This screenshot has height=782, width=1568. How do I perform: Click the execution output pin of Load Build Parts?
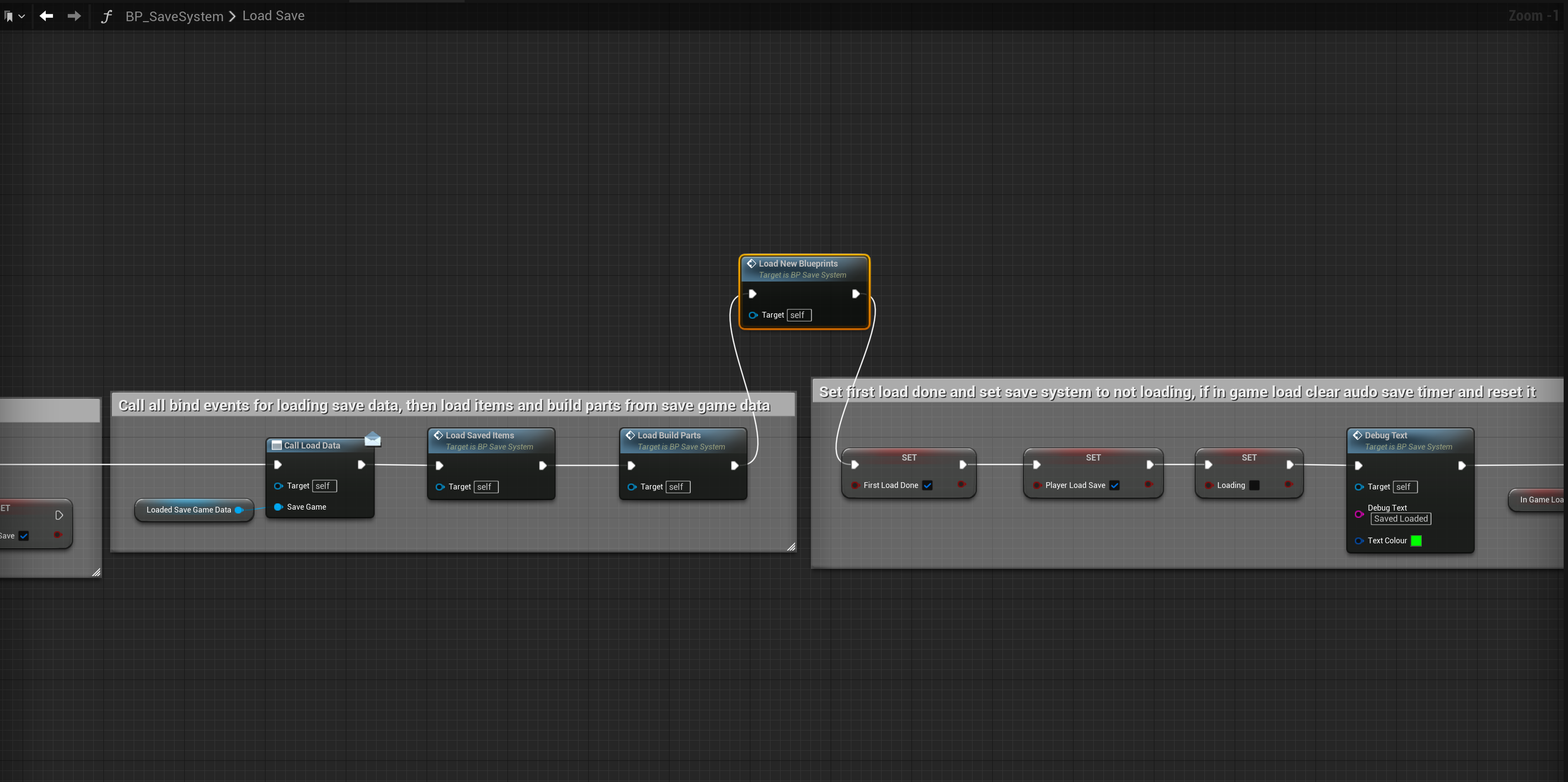pyautogui.click(x=734, y=465)
